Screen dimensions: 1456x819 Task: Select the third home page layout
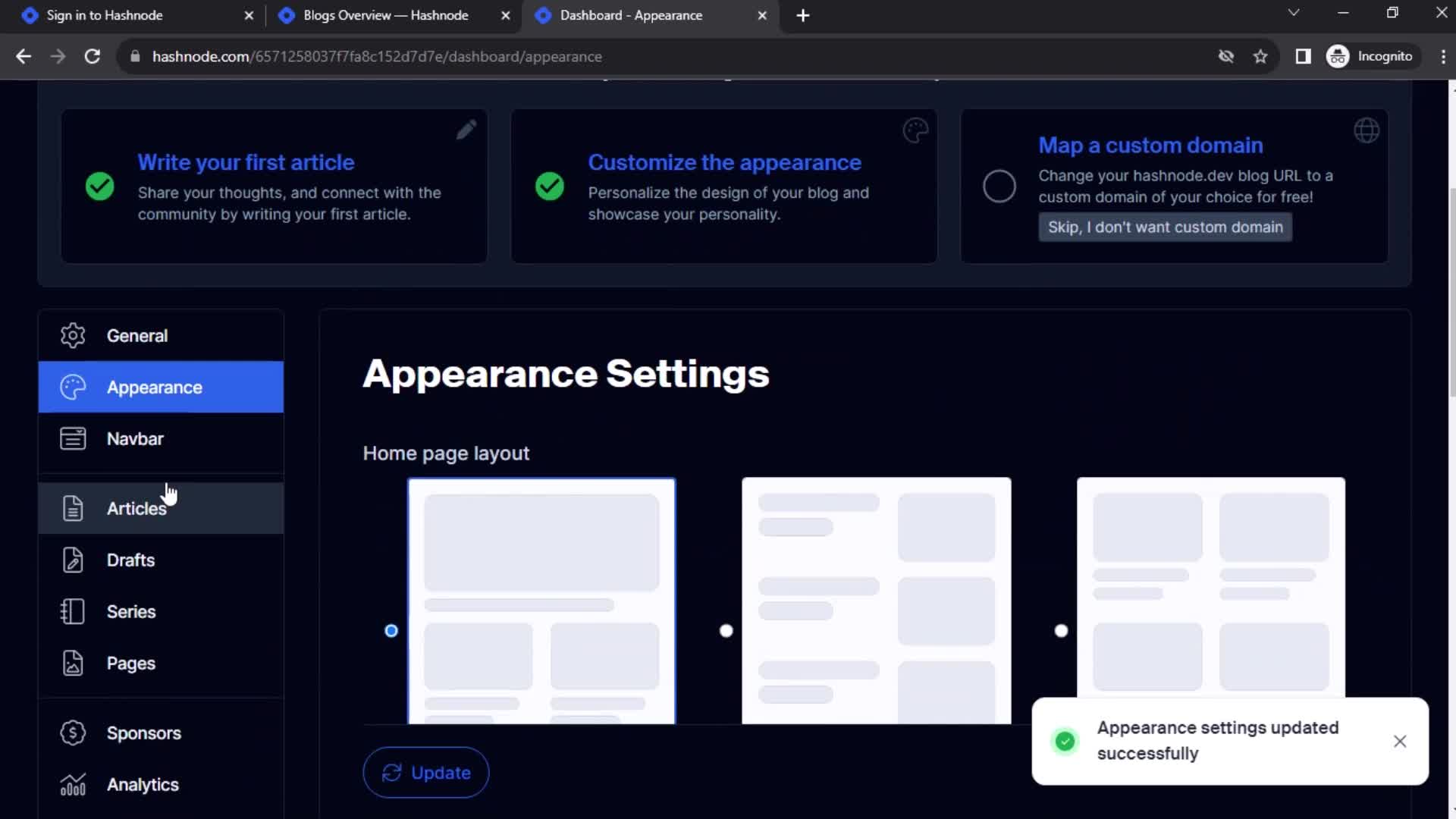click(1061, 629)
